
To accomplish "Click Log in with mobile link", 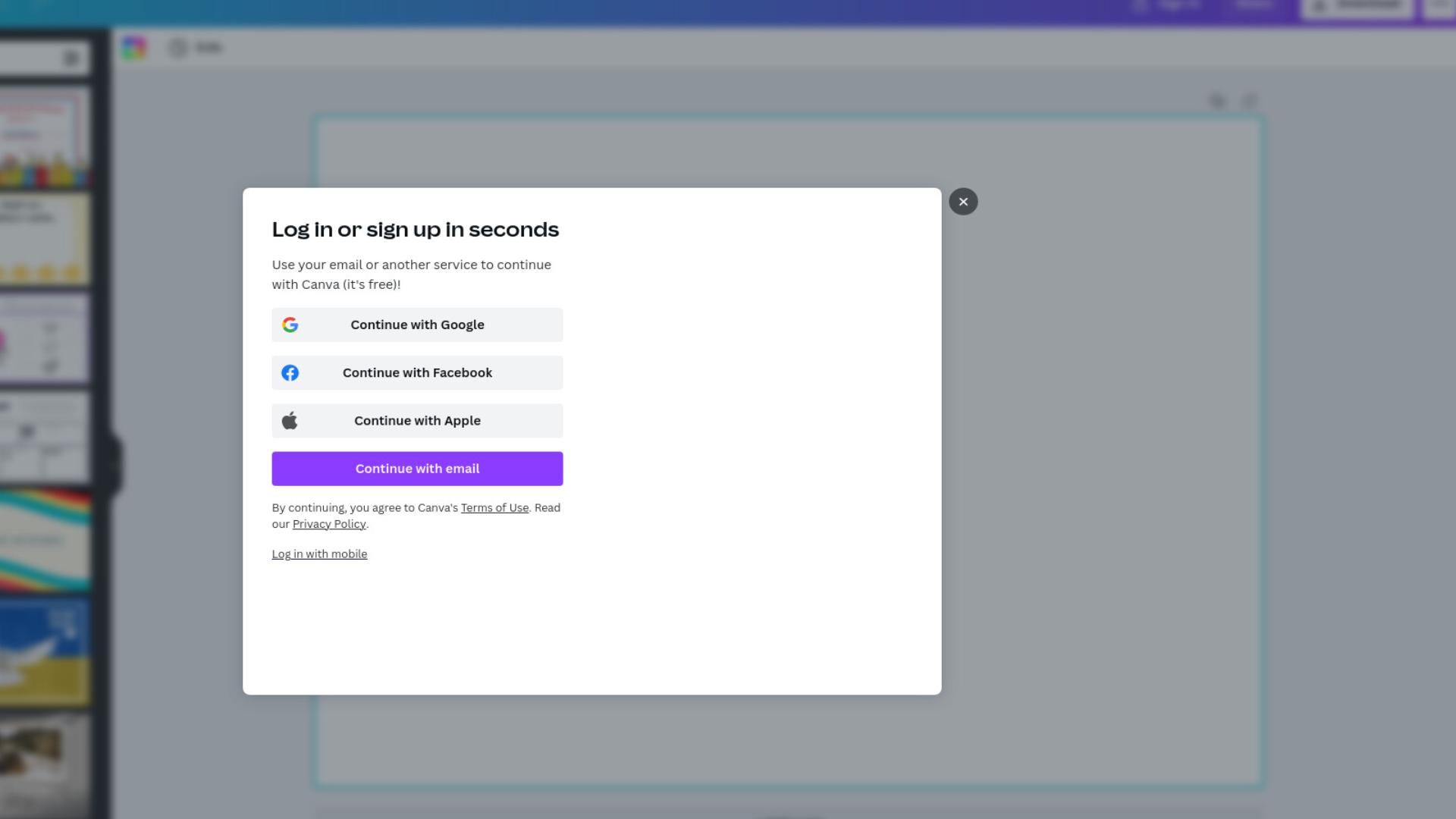I will tap(319, 554).
